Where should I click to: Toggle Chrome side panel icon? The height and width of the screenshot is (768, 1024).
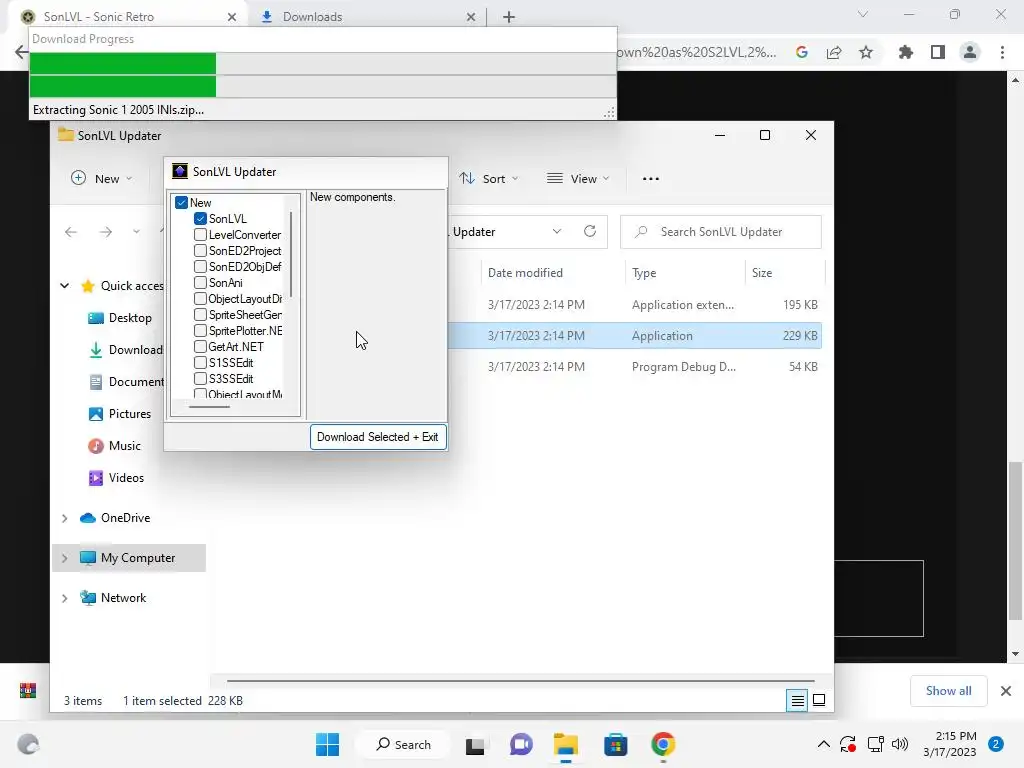pos(938,52)
